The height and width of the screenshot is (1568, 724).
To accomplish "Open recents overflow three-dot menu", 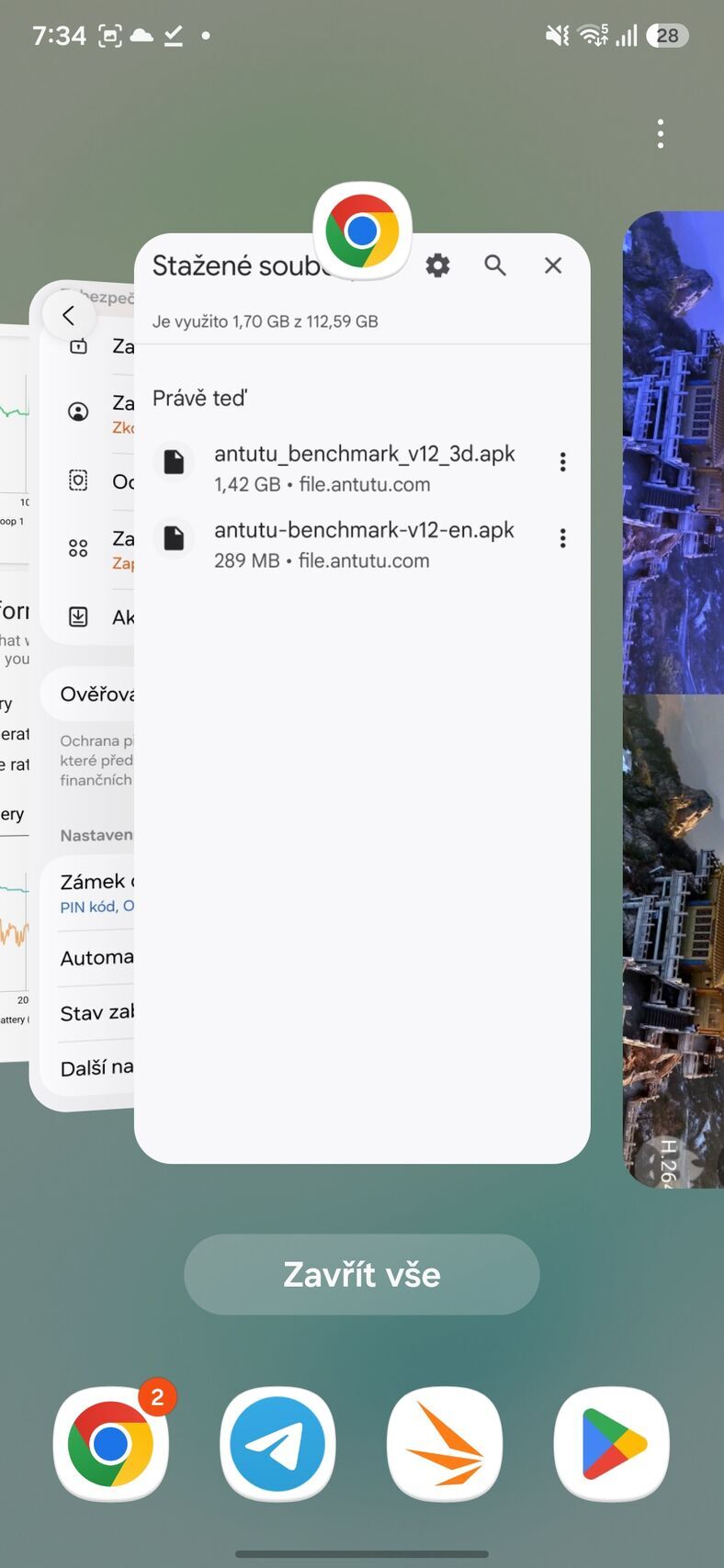I will pos(661,134).
